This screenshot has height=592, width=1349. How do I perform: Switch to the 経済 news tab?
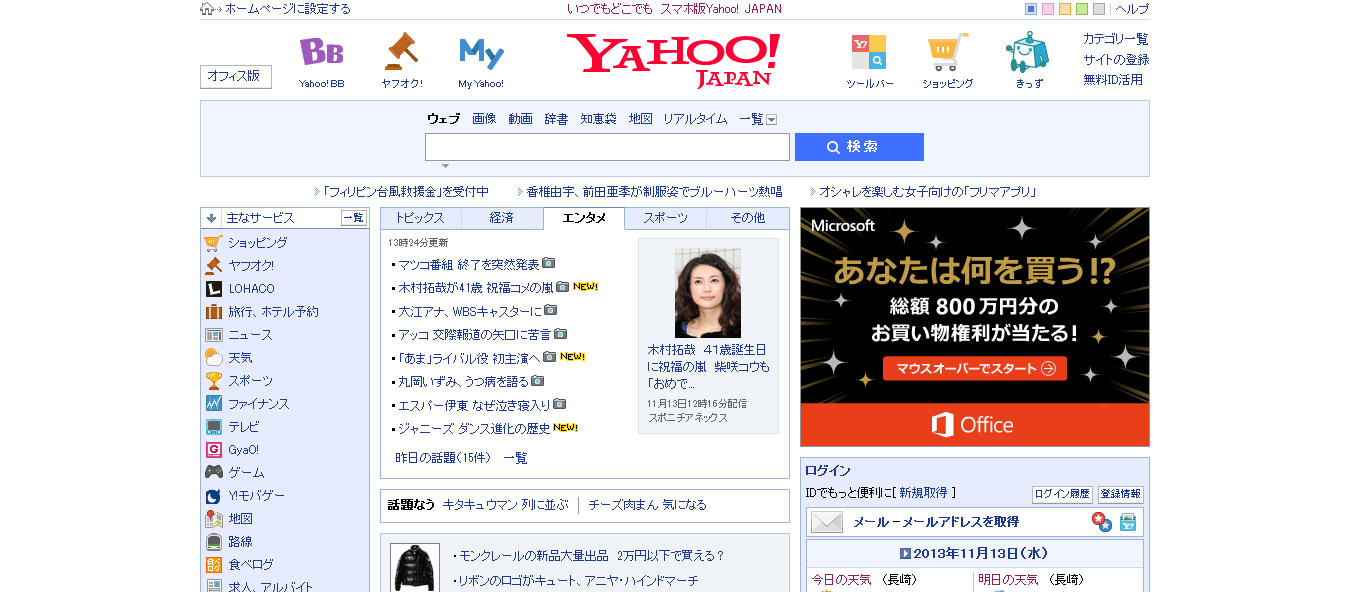click(502, 218)
